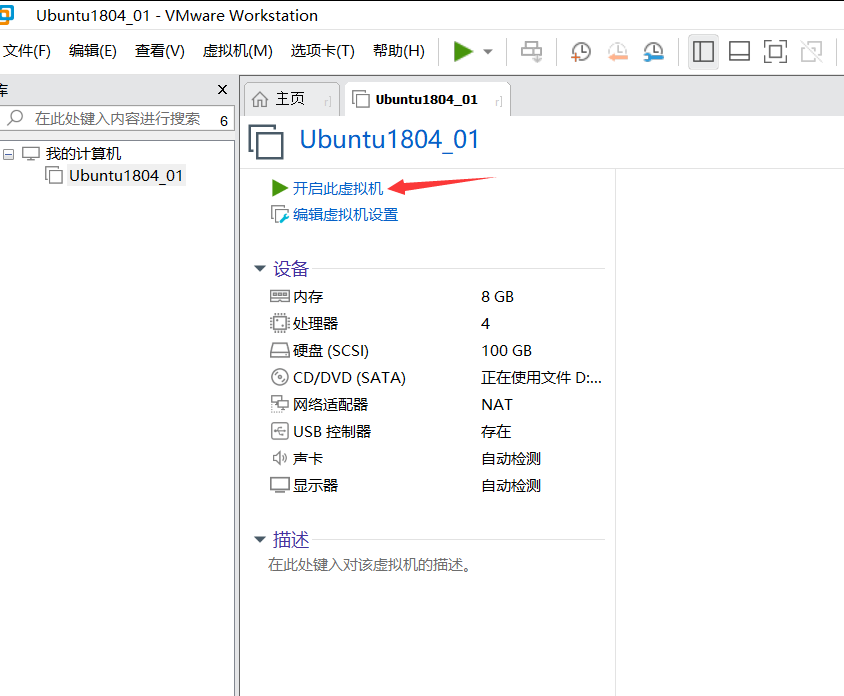Click the library search input field
Screen dimensions: 844x696
coord(117,118)
